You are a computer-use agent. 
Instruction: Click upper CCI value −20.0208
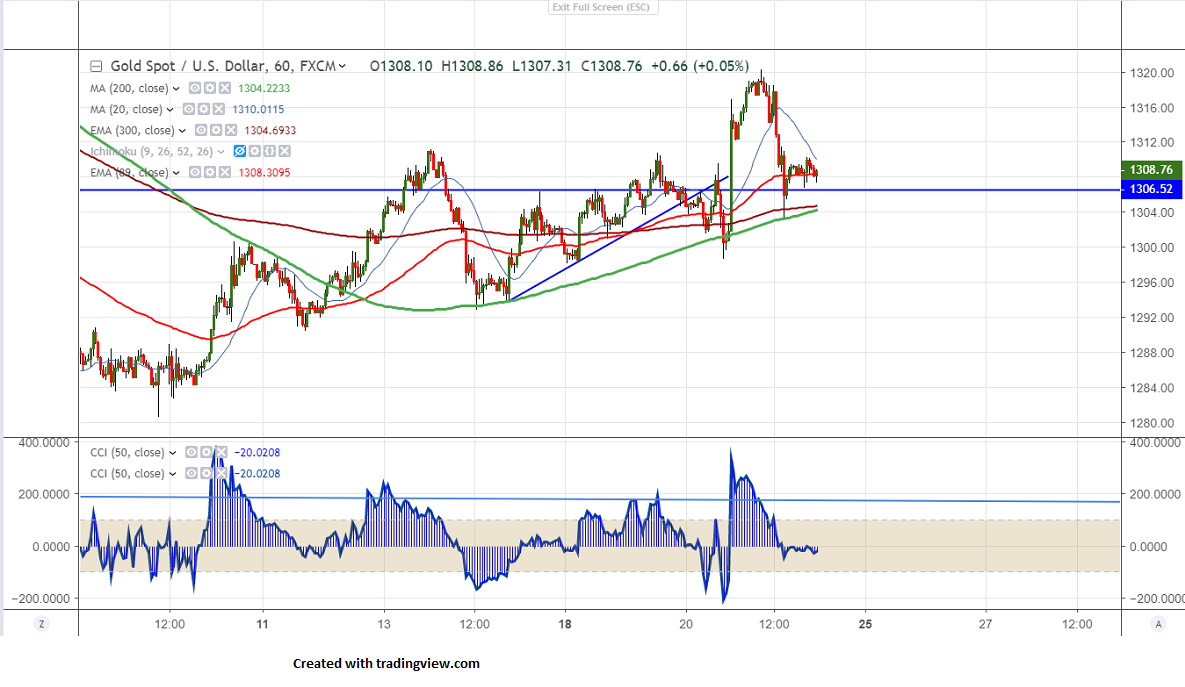point(257,452)
